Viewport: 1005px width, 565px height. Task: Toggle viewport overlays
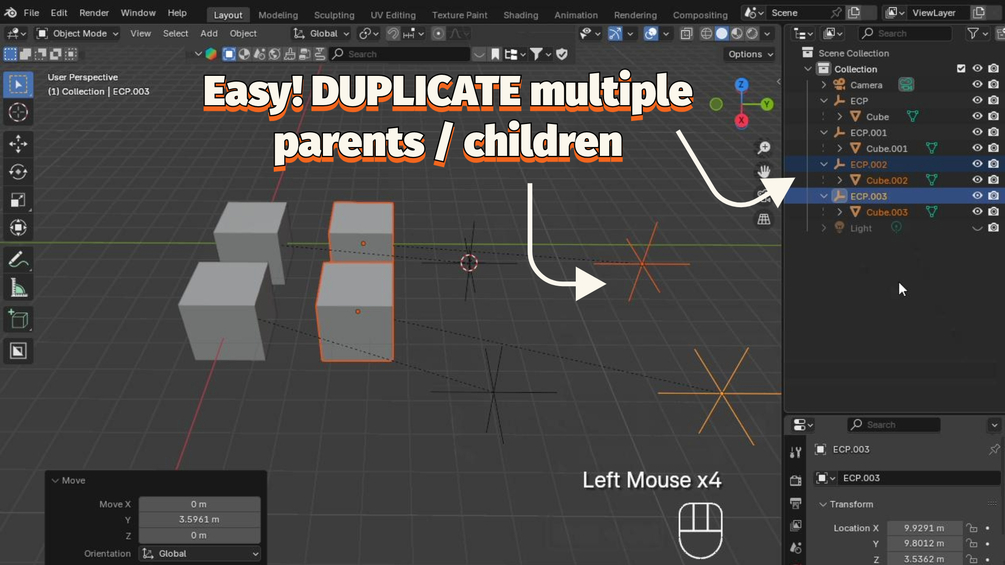[x=651, y=33]
